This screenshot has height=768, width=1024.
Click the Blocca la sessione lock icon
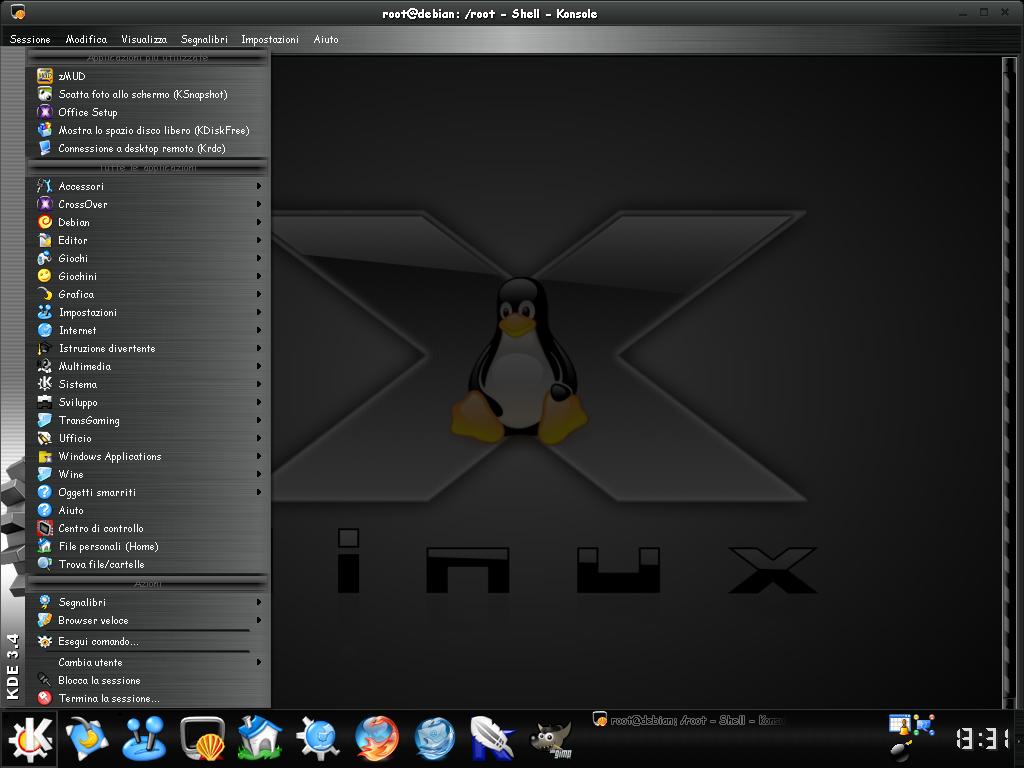44,680
